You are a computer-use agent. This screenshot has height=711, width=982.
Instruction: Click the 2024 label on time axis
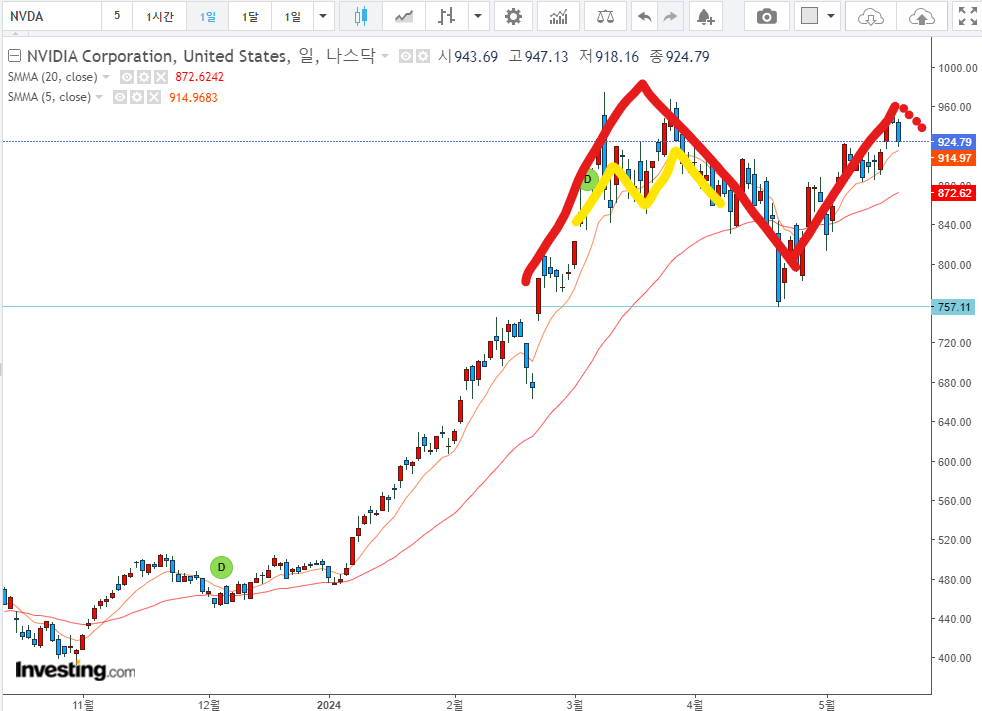329,705
